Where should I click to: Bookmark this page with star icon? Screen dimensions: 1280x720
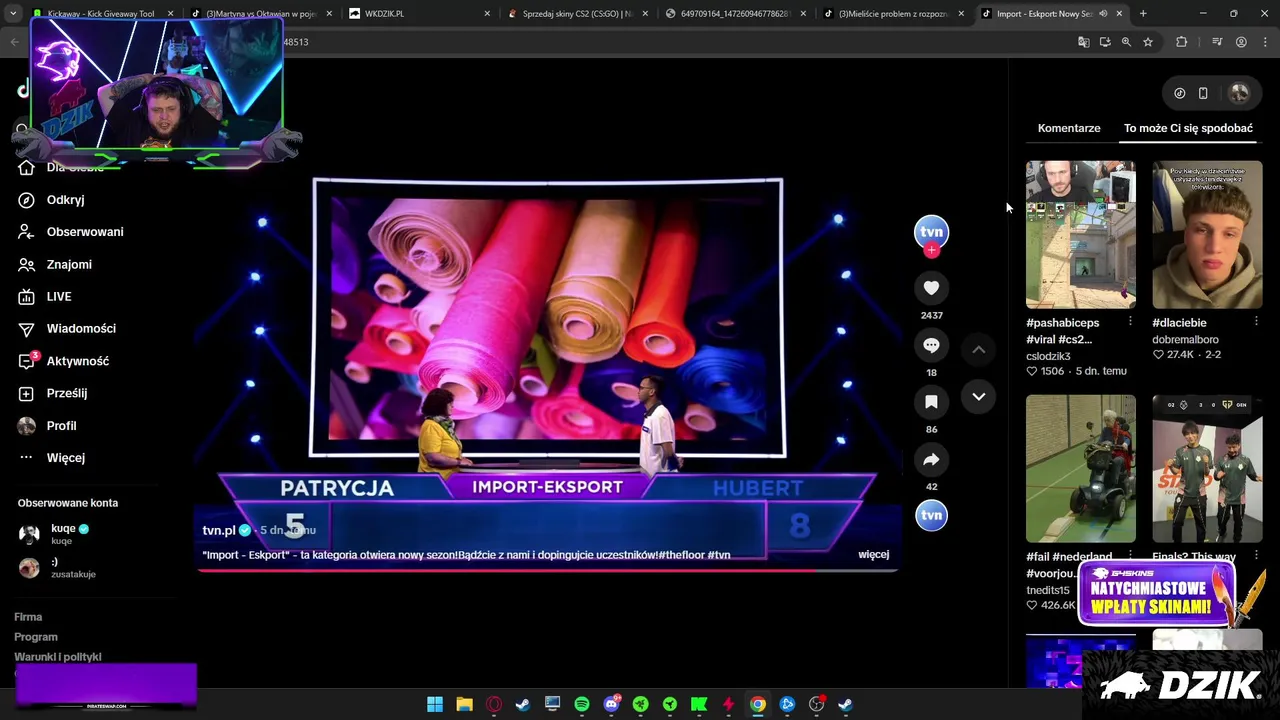point(1148,42)
